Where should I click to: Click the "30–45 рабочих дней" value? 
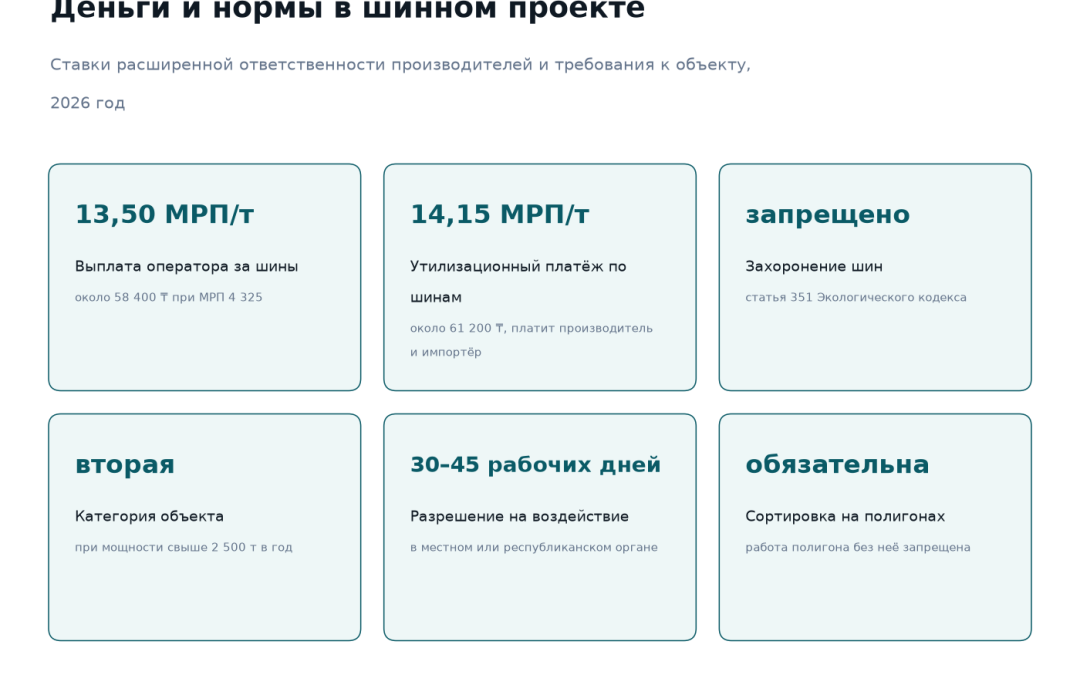point(536,465)
